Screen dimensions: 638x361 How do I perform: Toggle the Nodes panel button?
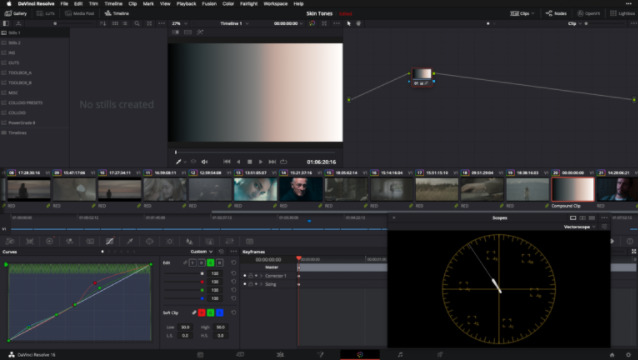pyautogui.click(x=556, y=13)
